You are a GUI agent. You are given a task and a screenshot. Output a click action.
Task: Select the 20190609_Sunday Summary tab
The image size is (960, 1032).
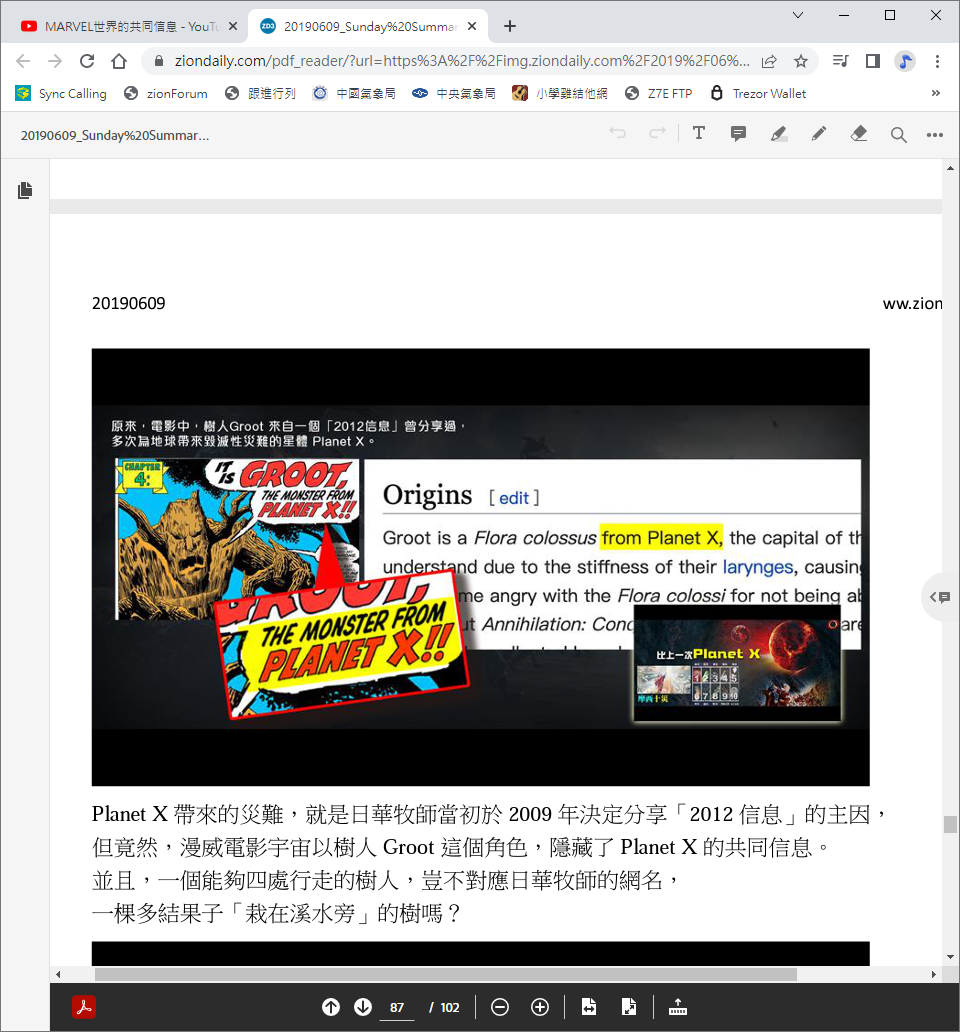[369, 26]
